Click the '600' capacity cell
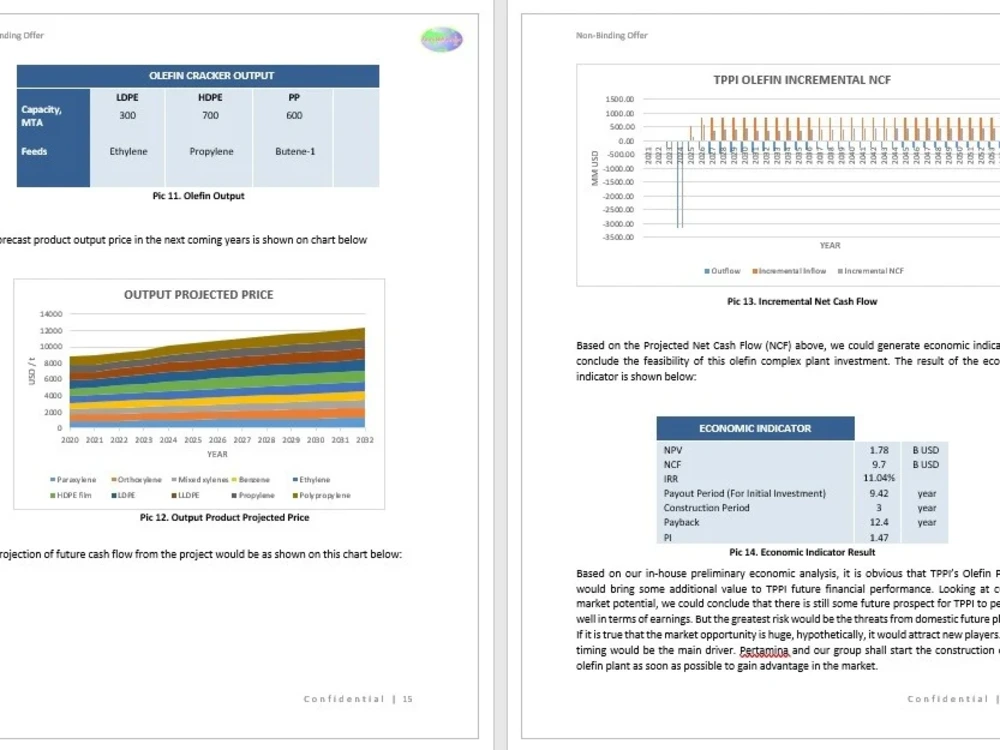 point(294,115)
